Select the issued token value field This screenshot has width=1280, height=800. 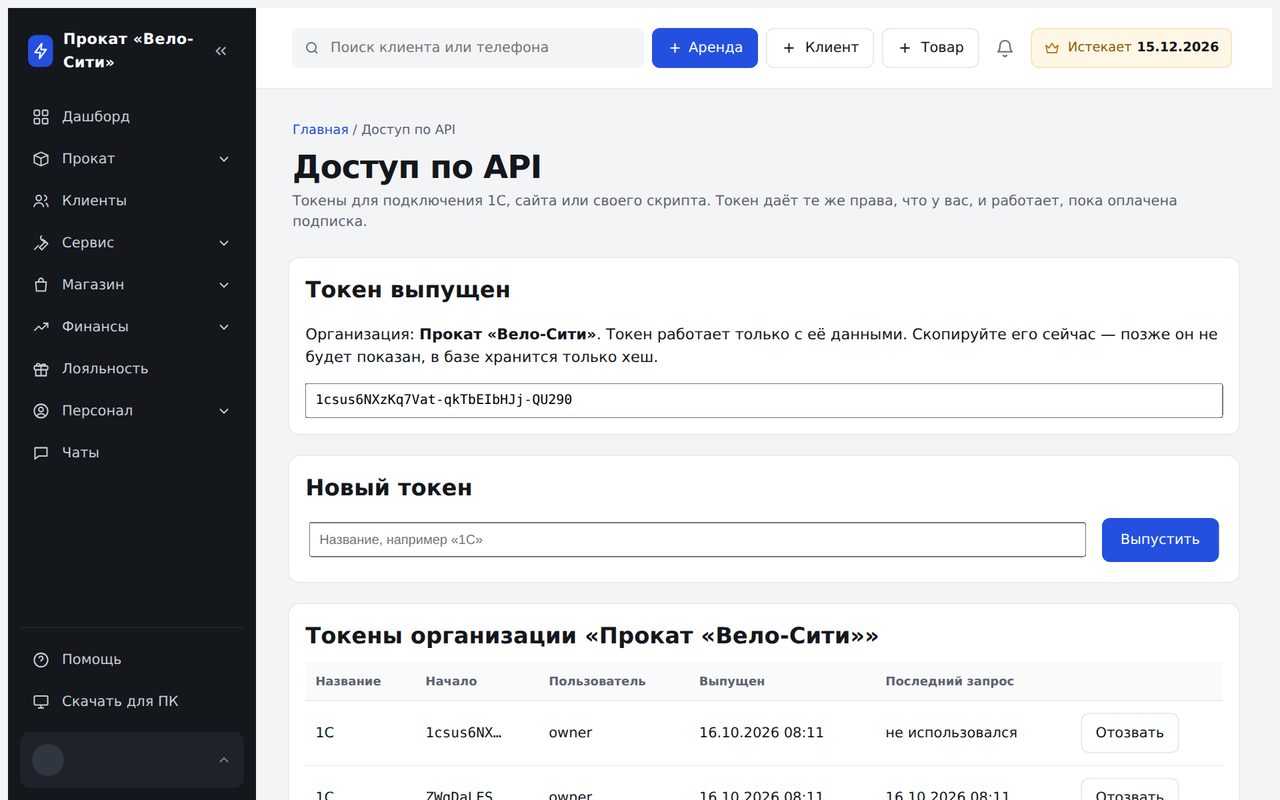[x=764, y=400]
